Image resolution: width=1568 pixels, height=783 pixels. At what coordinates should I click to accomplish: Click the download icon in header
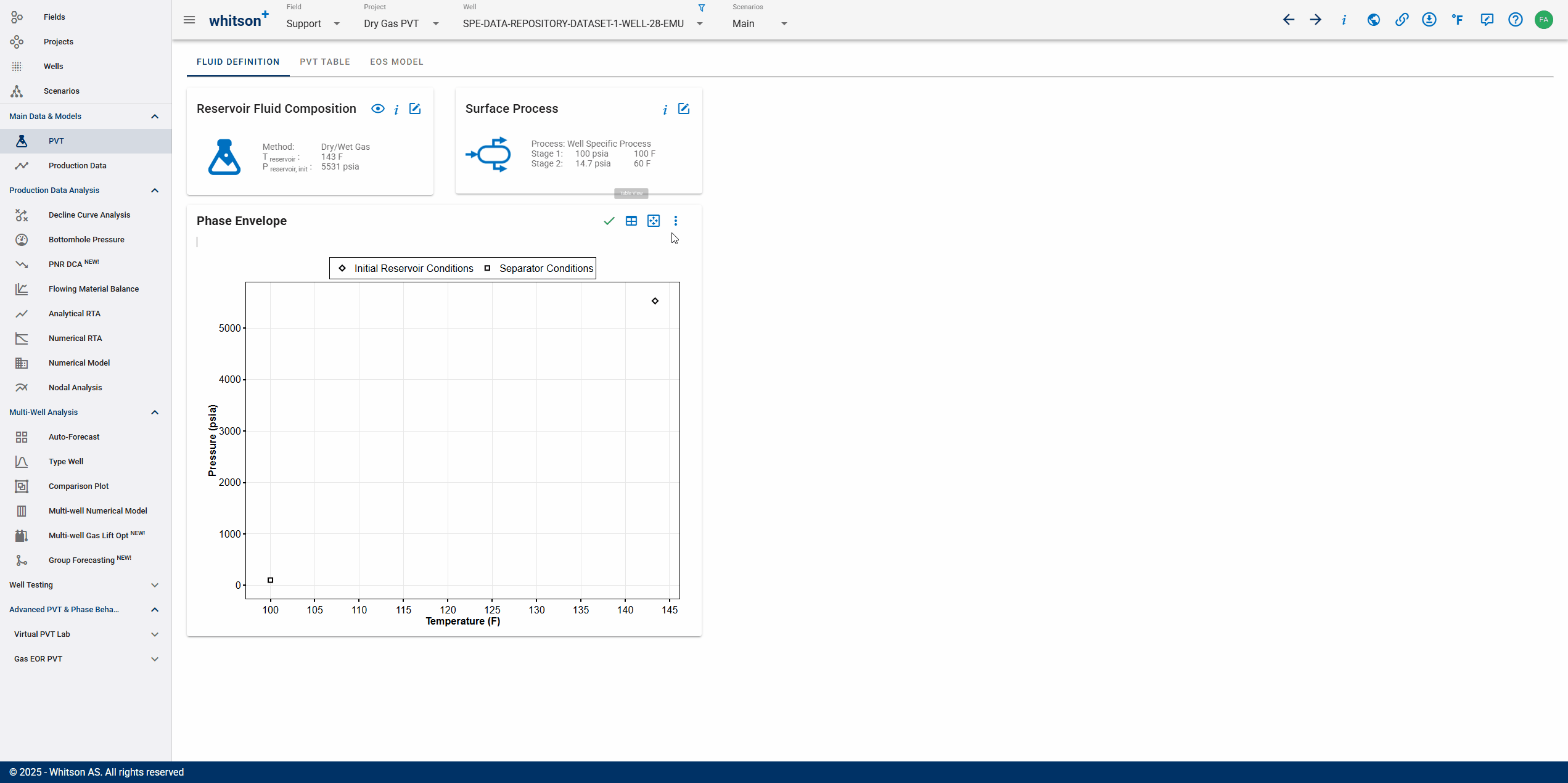pos(1429,20)
